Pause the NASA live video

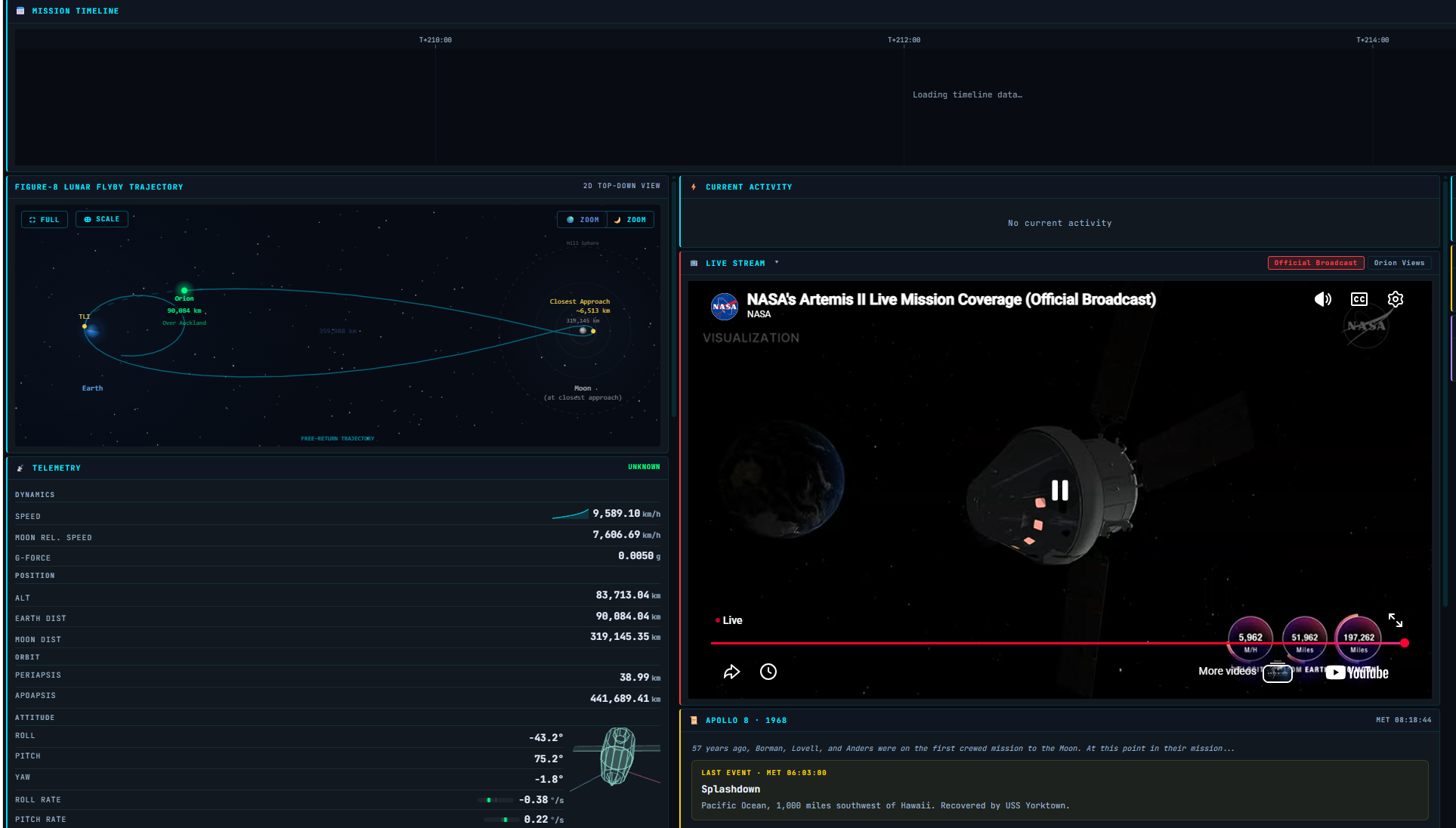point(1059,490)
